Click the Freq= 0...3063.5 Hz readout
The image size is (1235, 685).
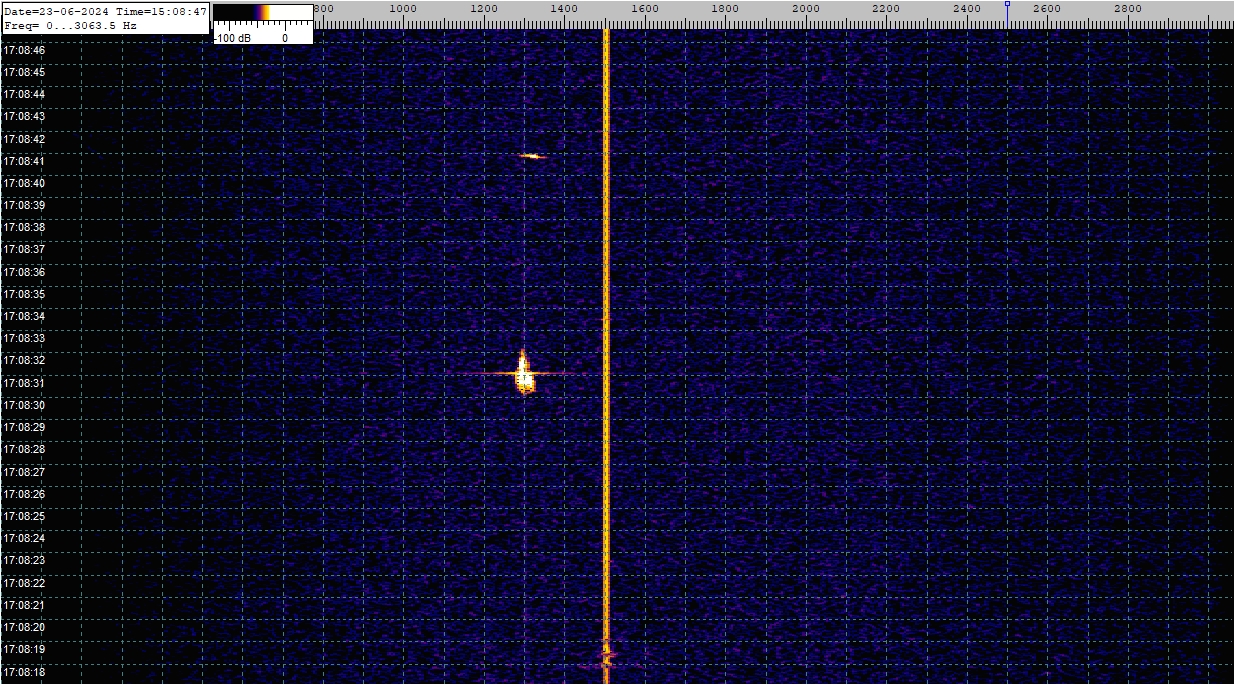71,25
